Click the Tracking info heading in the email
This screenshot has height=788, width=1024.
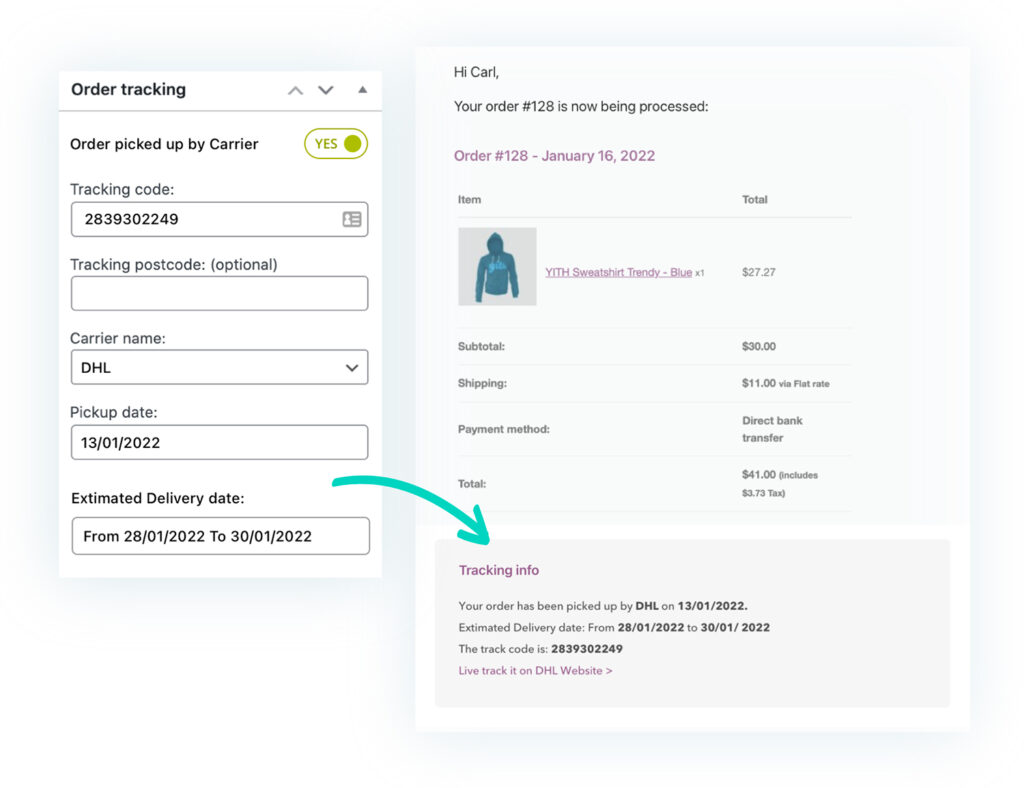point(499,570)
